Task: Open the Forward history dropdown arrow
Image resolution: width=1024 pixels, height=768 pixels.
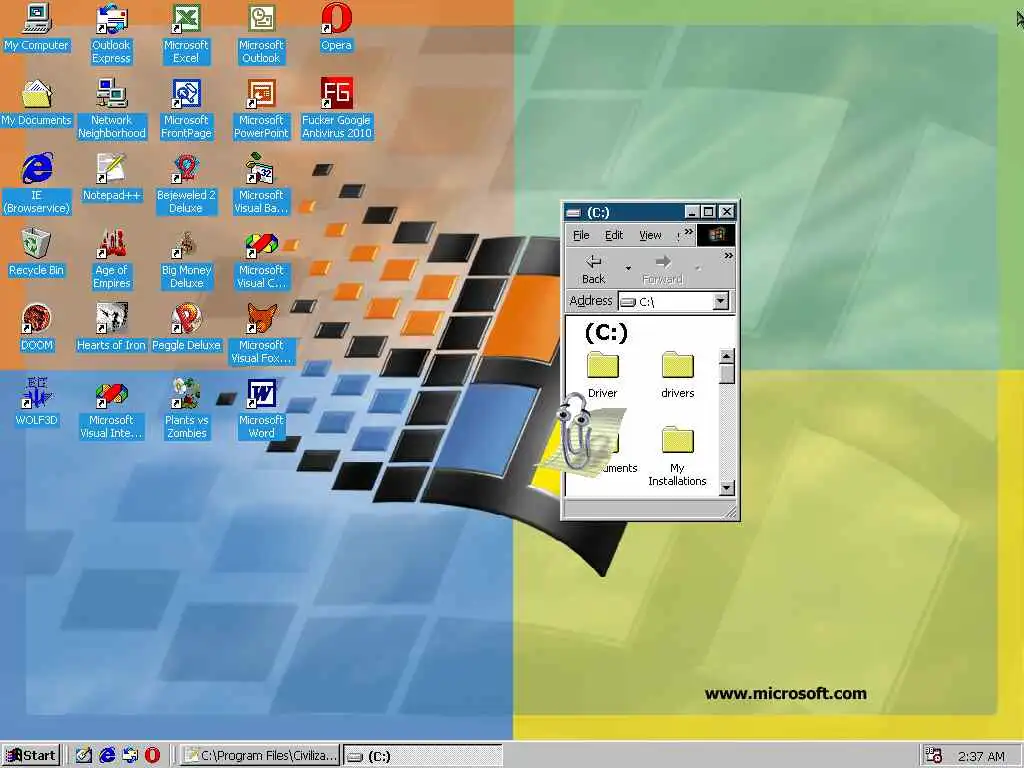Action: click(x=698, y=268)
